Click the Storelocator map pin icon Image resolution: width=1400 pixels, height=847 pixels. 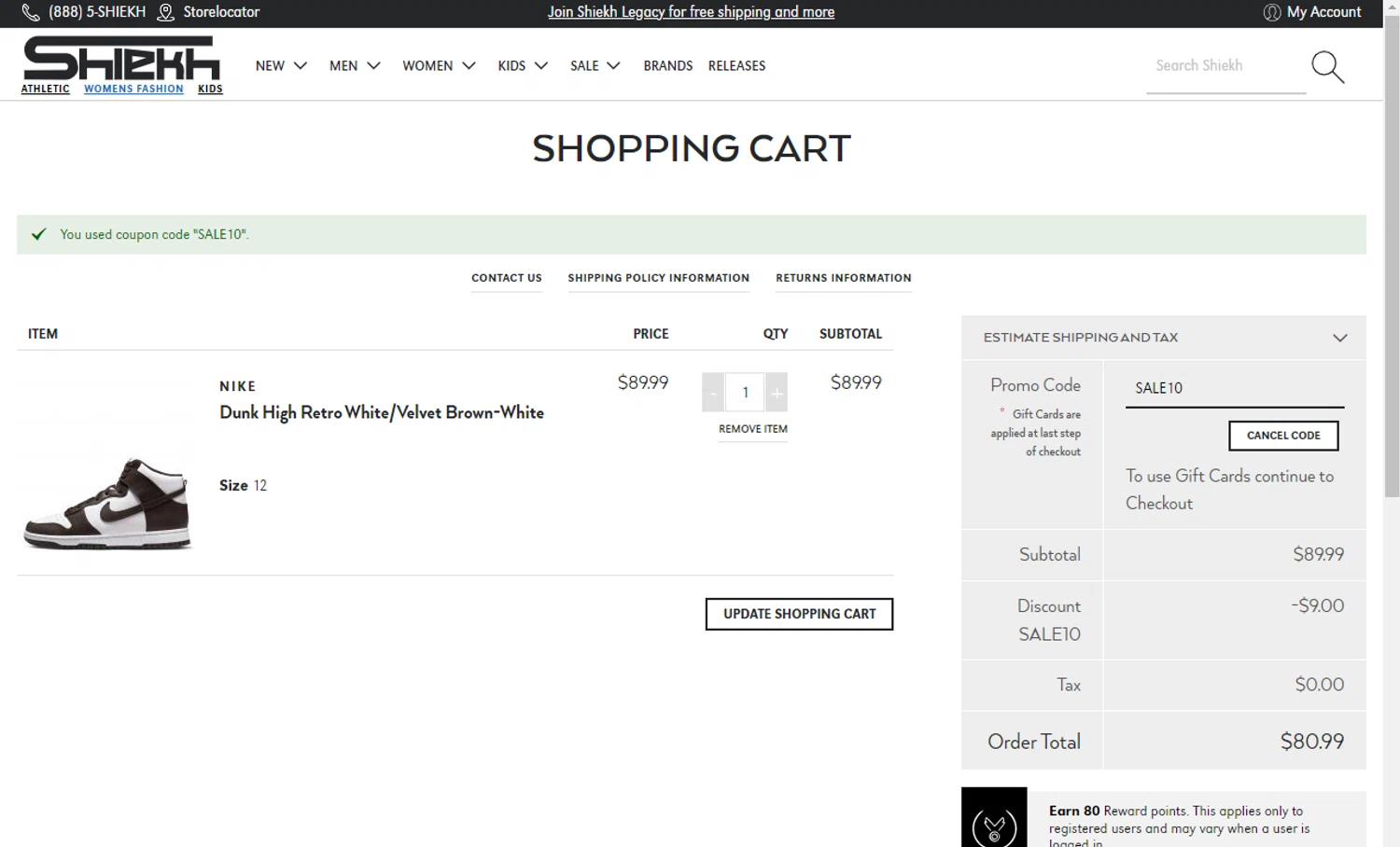(165, 12)
